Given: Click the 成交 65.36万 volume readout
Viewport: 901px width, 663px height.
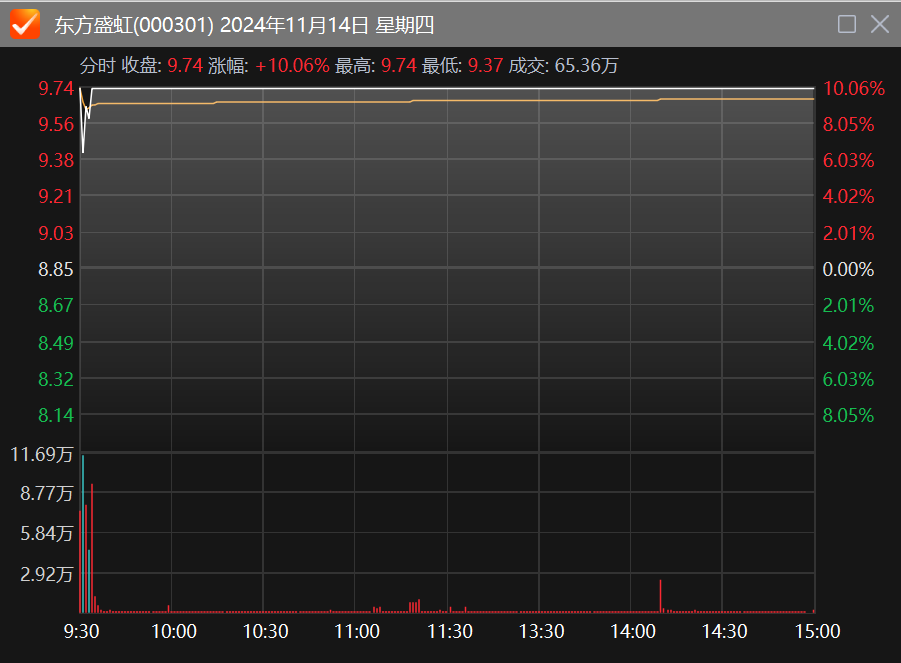Looking at the screenshot, I should [585, 66].
